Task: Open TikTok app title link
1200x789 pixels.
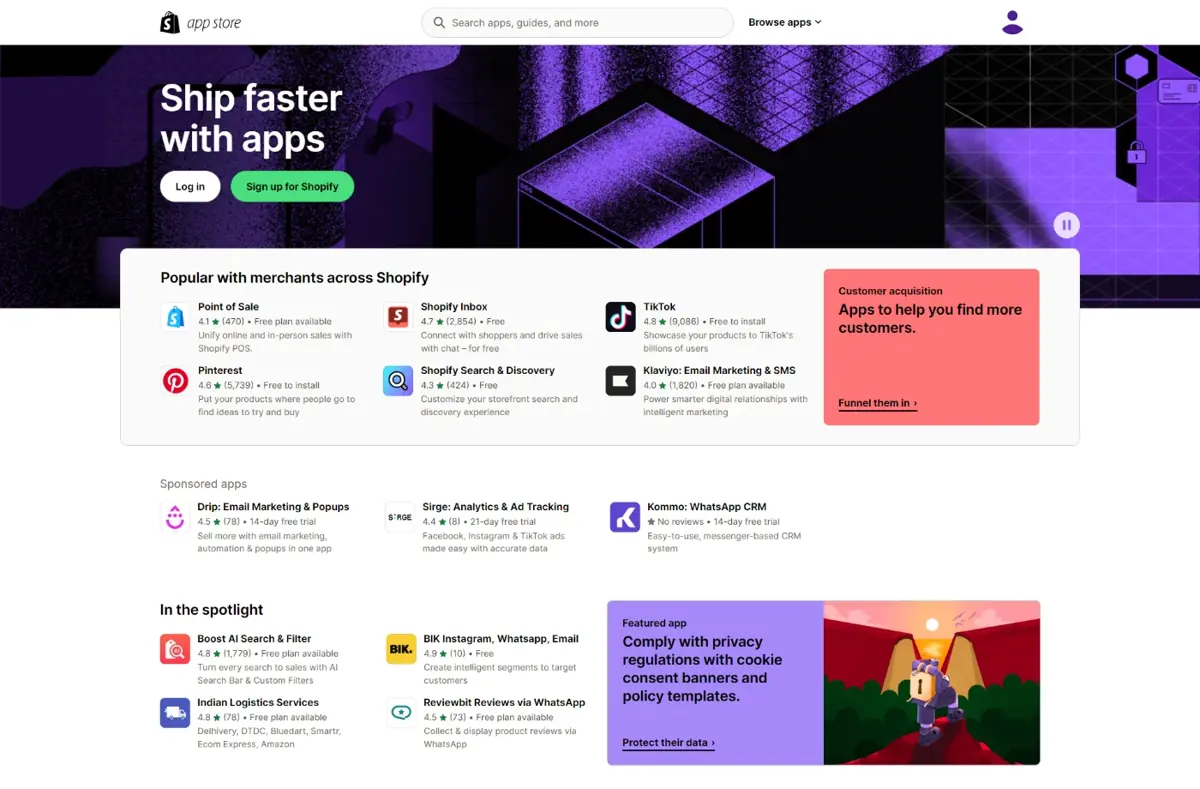Action: tap(659, 307)
